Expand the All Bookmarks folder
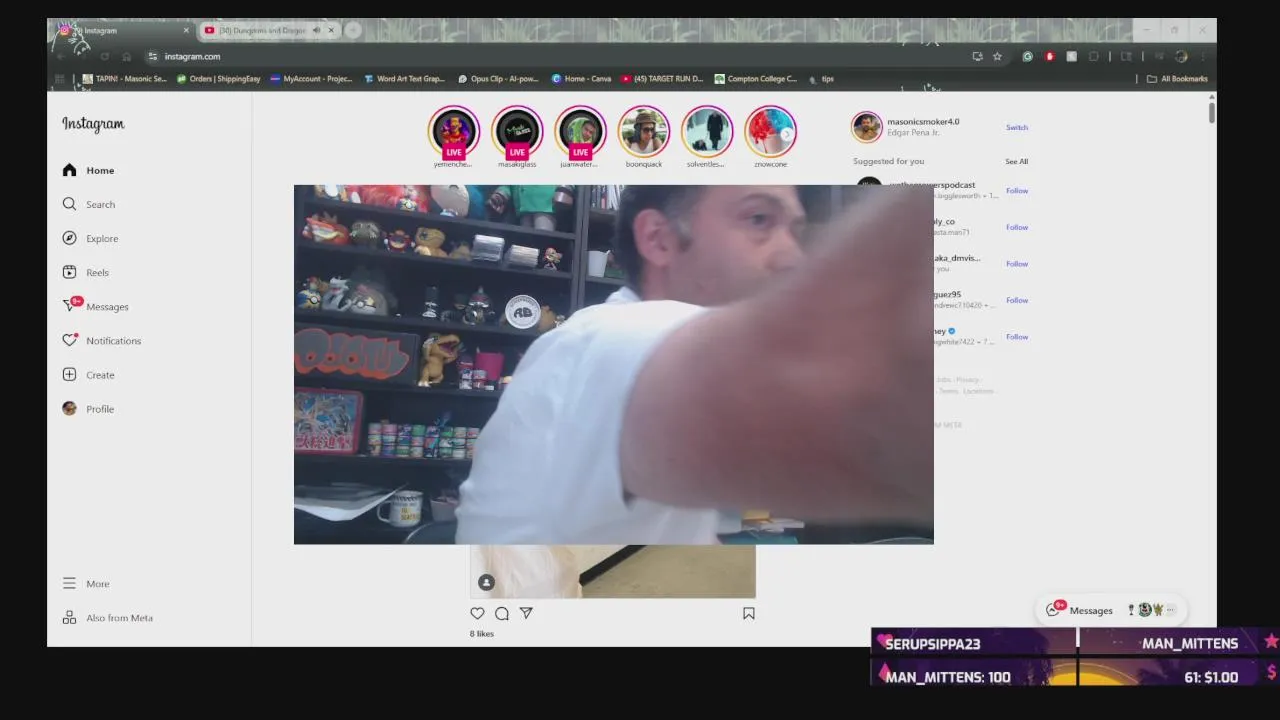Image resolution: width=1280 pixels, height=720 pixels. (x=1177, y=79)
